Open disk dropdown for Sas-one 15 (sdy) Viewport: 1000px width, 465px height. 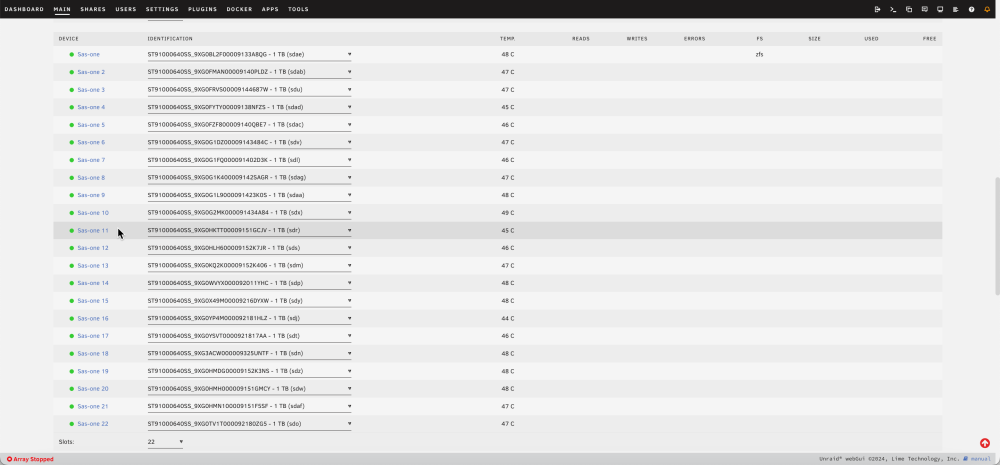click(x=249, y=301)
